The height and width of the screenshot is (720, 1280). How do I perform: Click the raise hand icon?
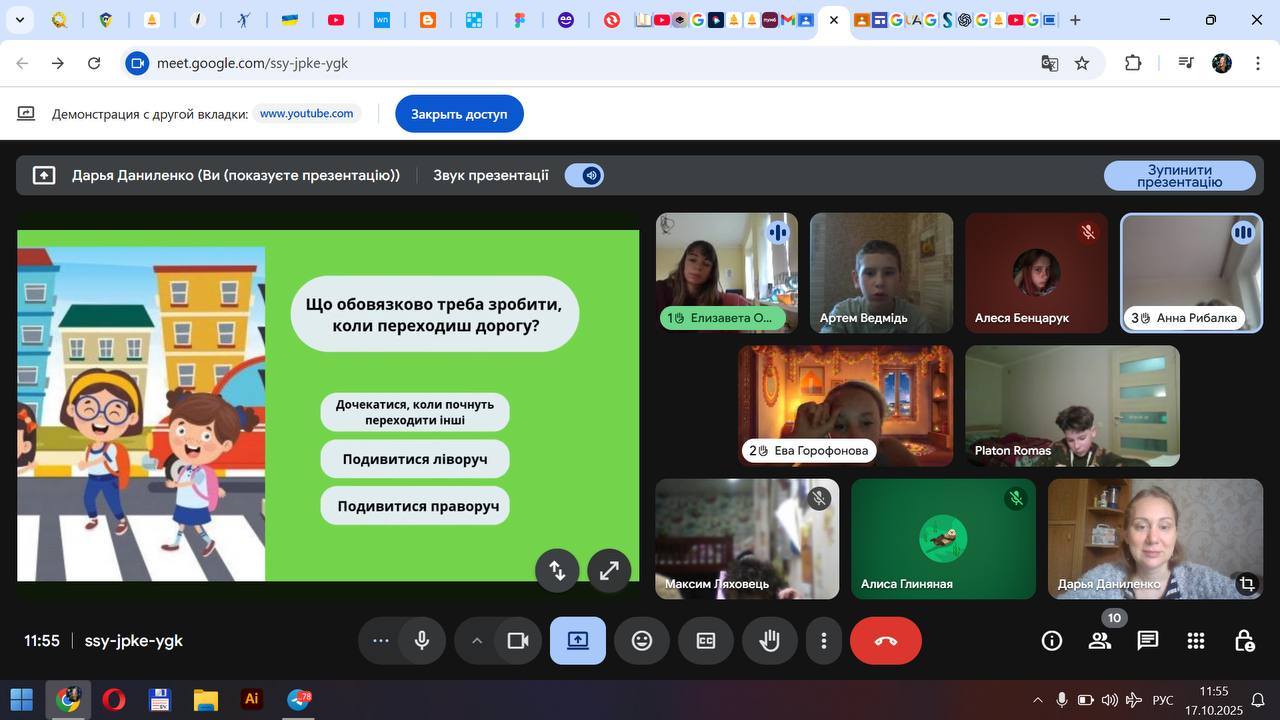(769, 641)
